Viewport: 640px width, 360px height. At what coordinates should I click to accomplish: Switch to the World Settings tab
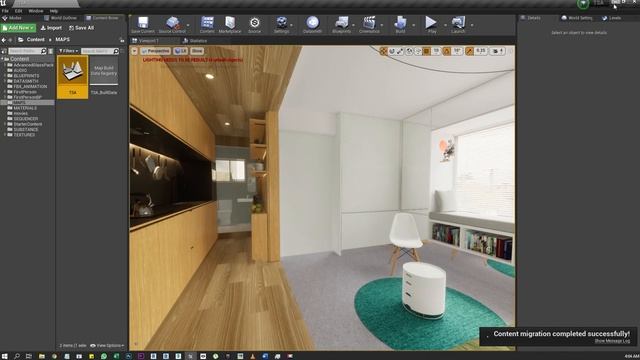577,18
